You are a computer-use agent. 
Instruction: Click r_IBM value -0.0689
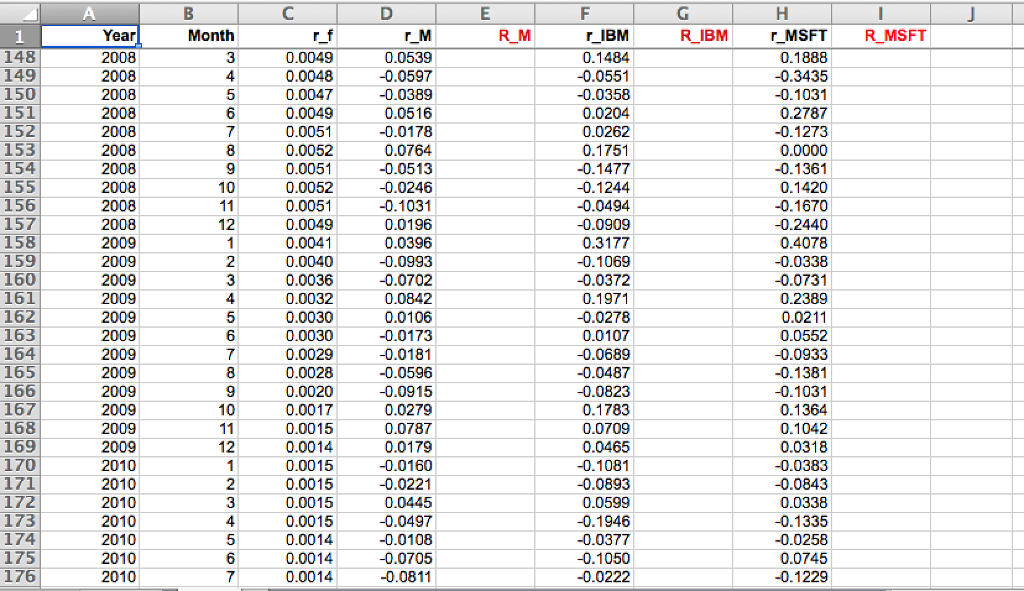point(584,355)
